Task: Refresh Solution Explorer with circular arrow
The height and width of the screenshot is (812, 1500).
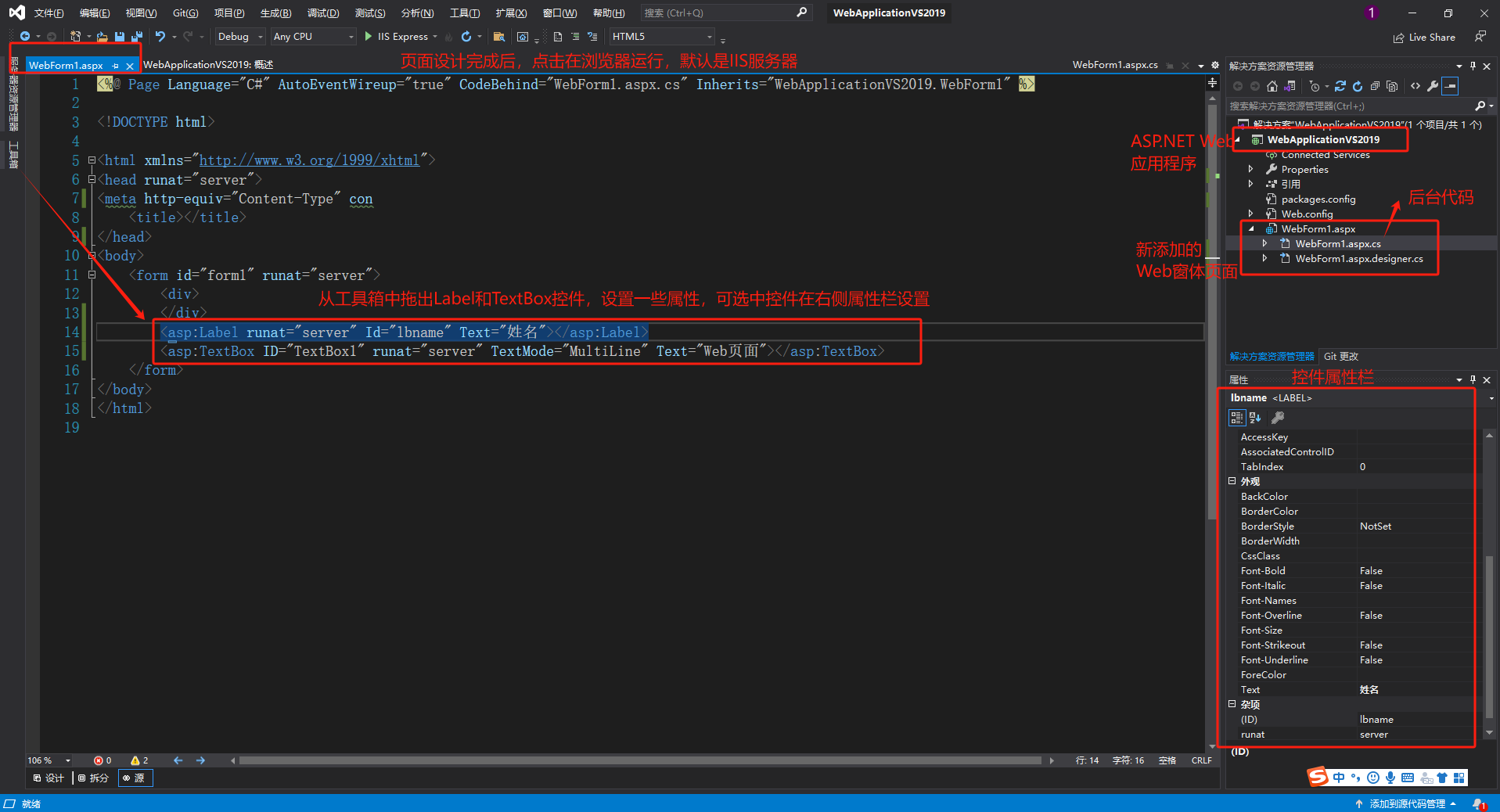Action: point(1358,86)
